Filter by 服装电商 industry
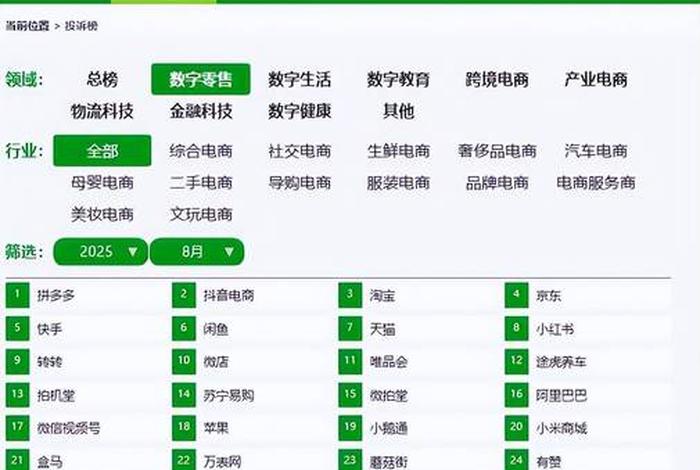The image size is (700, 470). (x=398, y=183)
